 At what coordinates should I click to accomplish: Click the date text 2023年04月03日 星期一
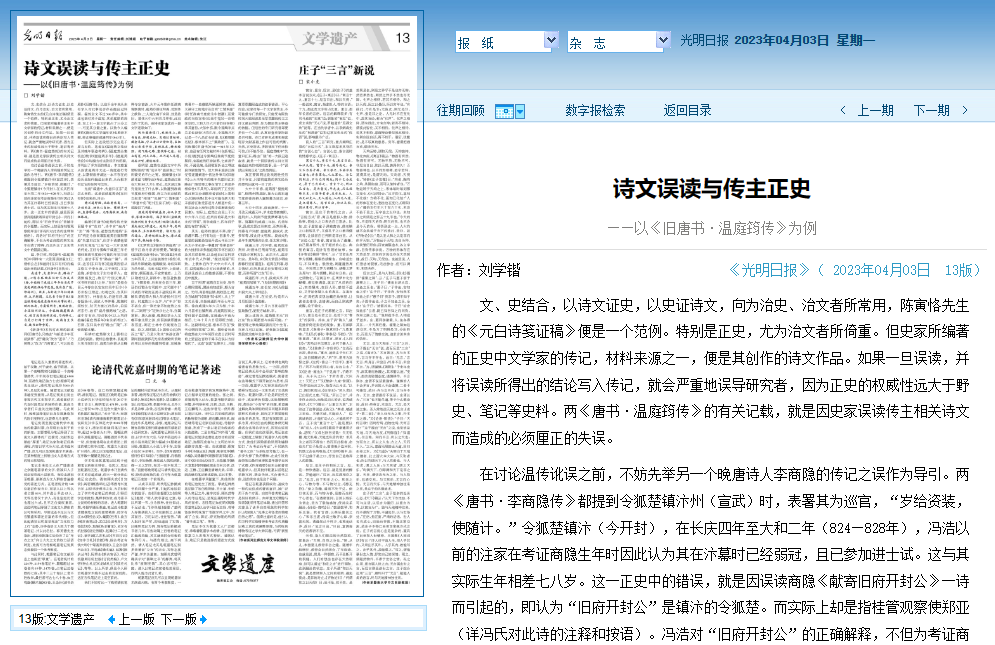coord(805,40)
